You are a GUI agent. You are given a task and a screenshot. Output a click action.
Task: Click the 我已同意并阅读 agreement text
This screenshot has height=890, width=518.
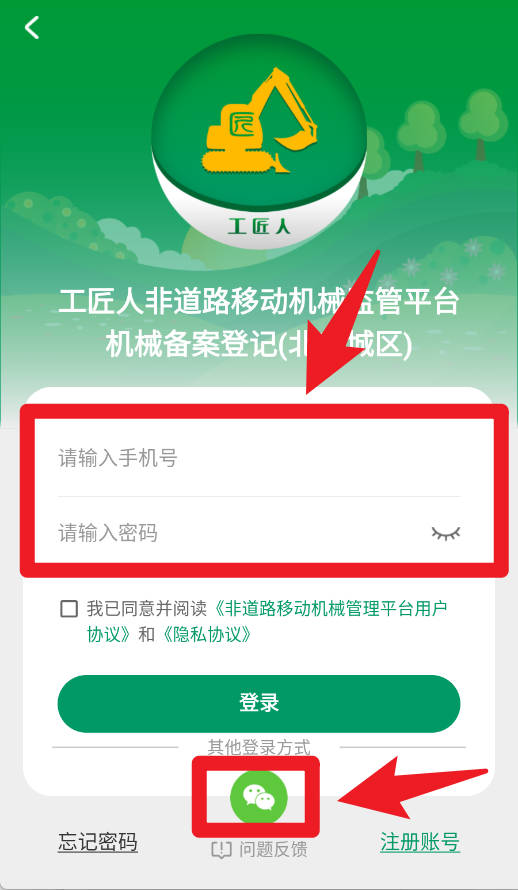[x=149, y=608]
